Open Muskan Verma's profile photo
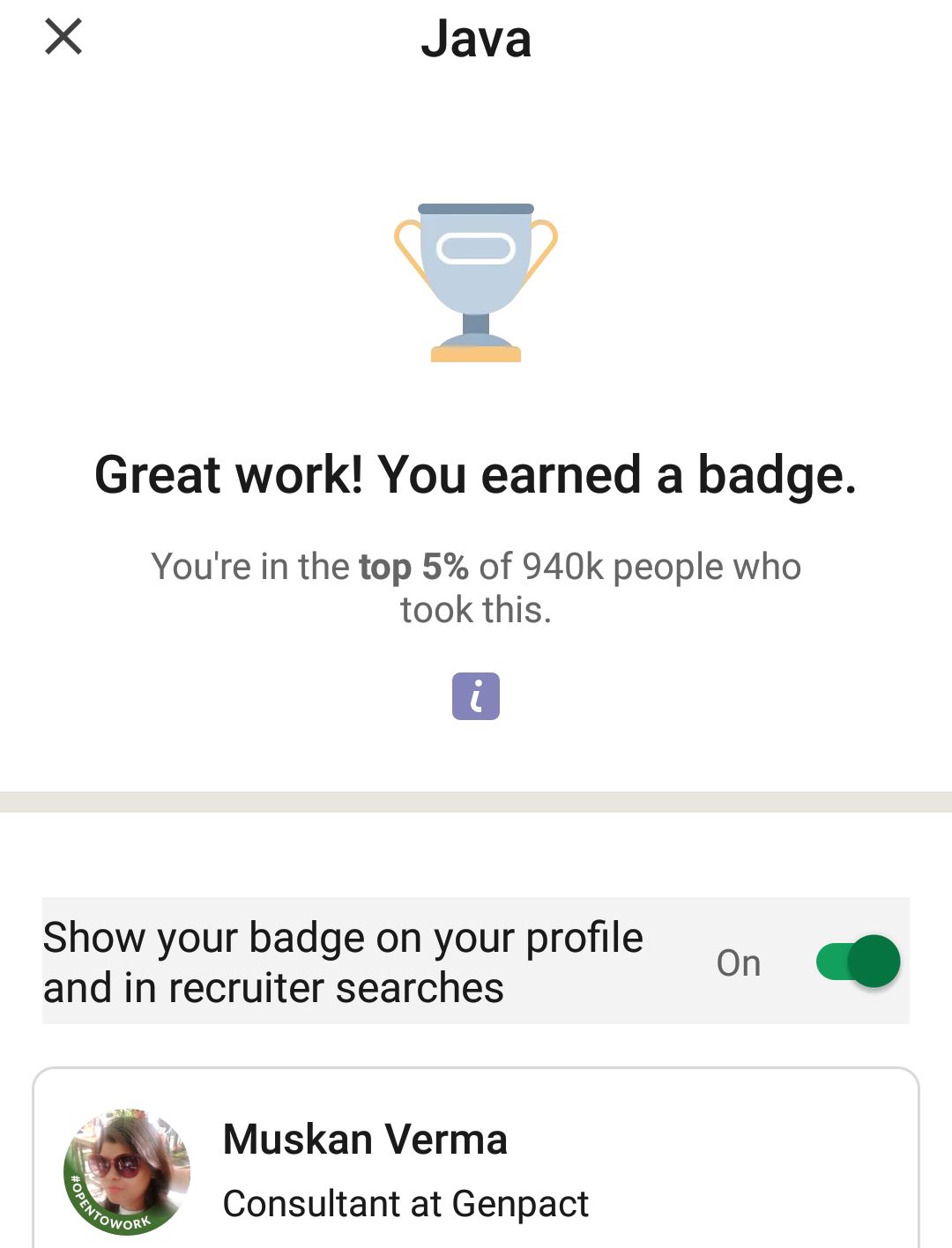 click(128, 1168)
